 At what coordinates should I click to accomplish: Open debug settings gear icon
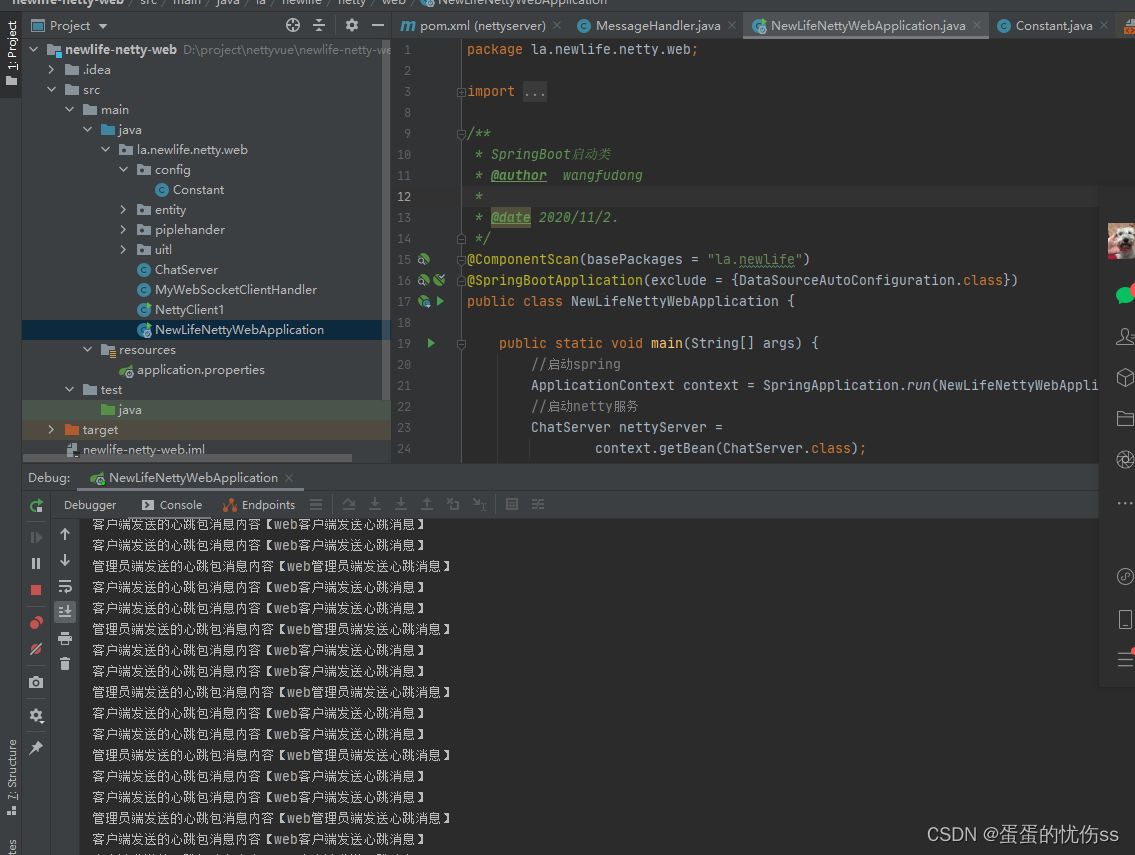(x=36, y=715)
